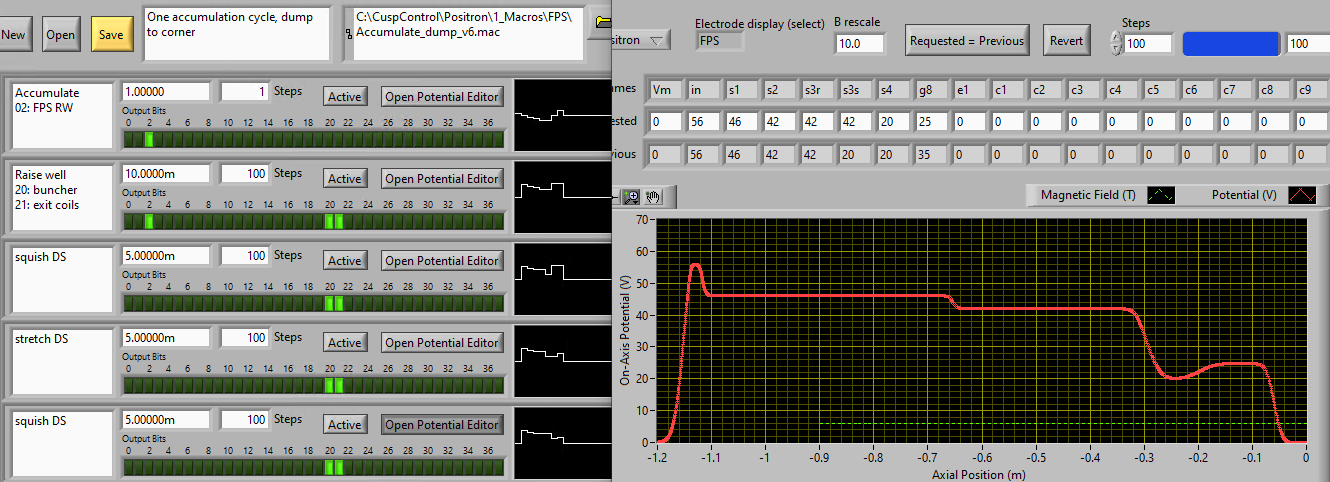1330x482 pixels.
Task: Click the Magnetic Field plot legend icon
Action: (x=1161, y=195)
